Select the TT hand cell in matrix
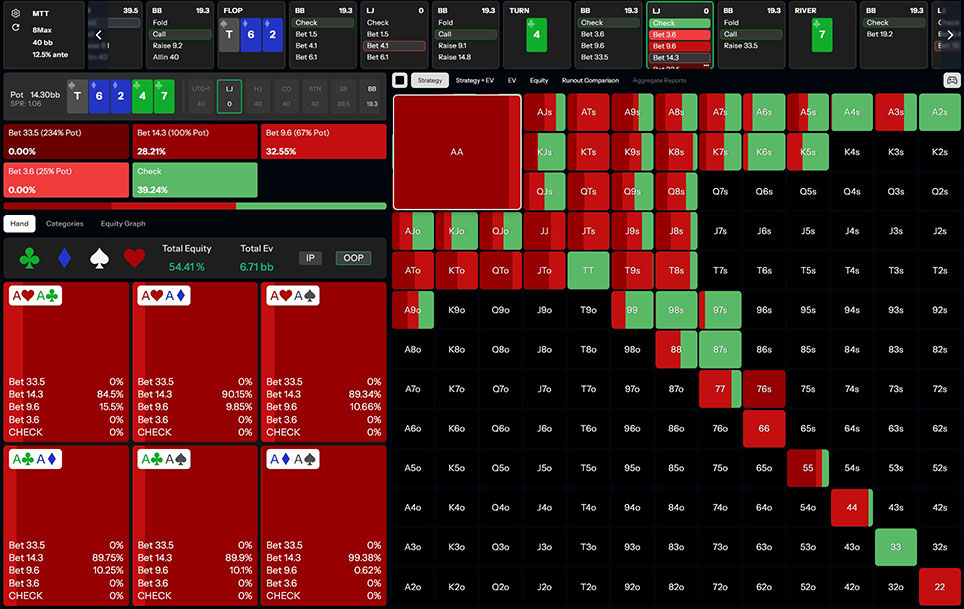 (x=588, y=270)
